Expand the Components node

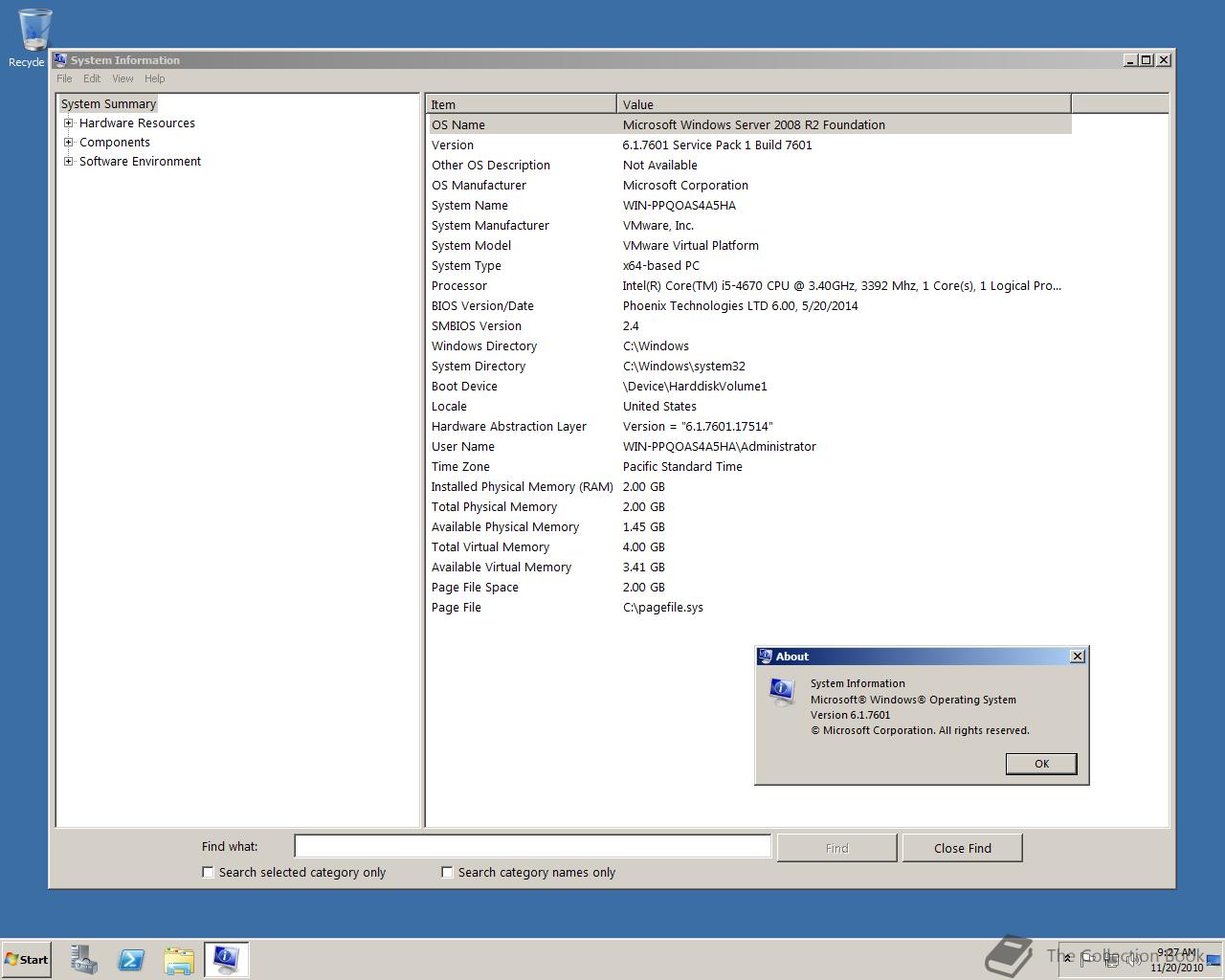[x=69, y=143]
